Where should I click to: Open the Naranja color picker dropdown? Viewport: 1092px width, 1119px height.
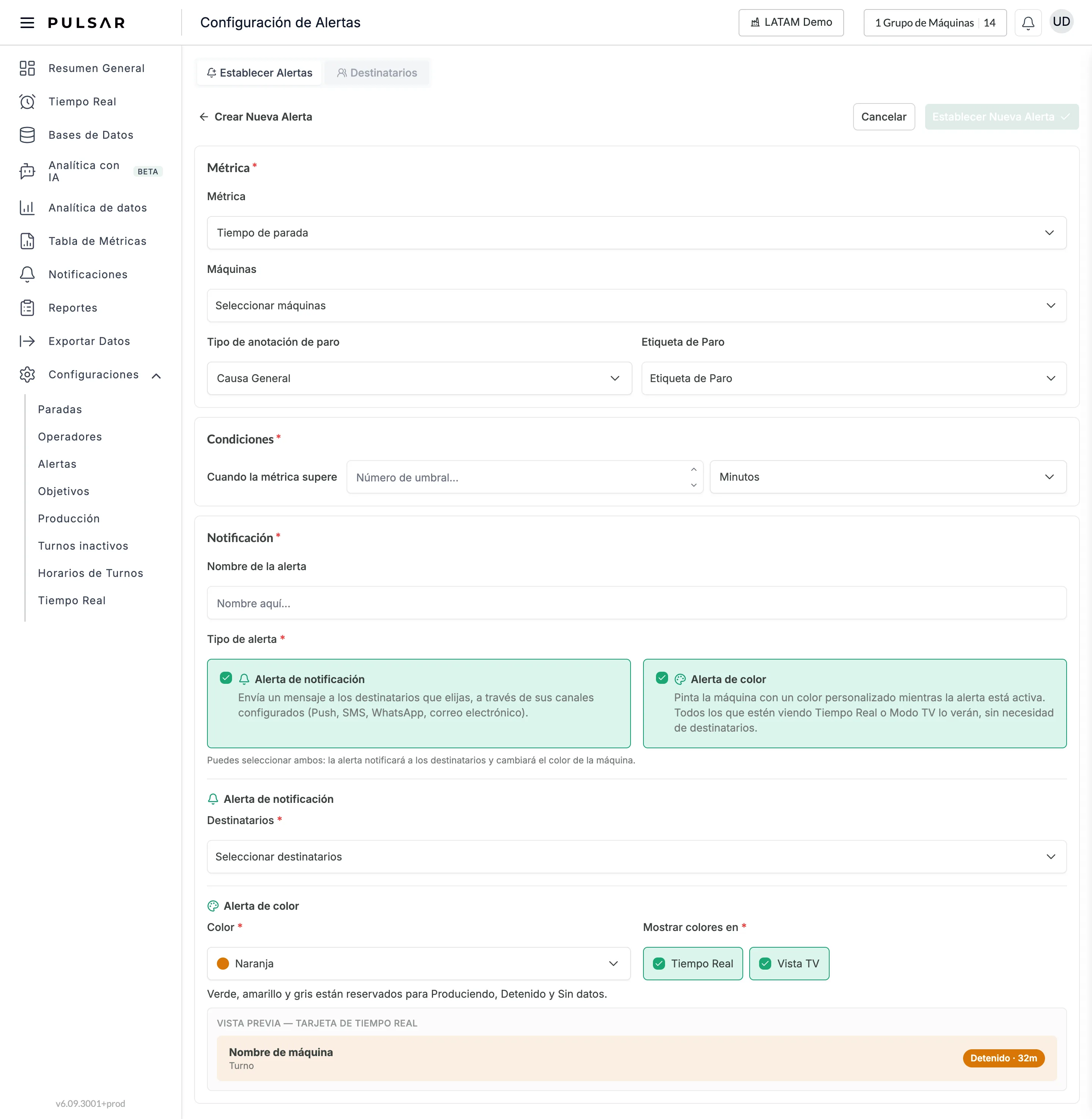pyautogui.click(x=419, y=964)
